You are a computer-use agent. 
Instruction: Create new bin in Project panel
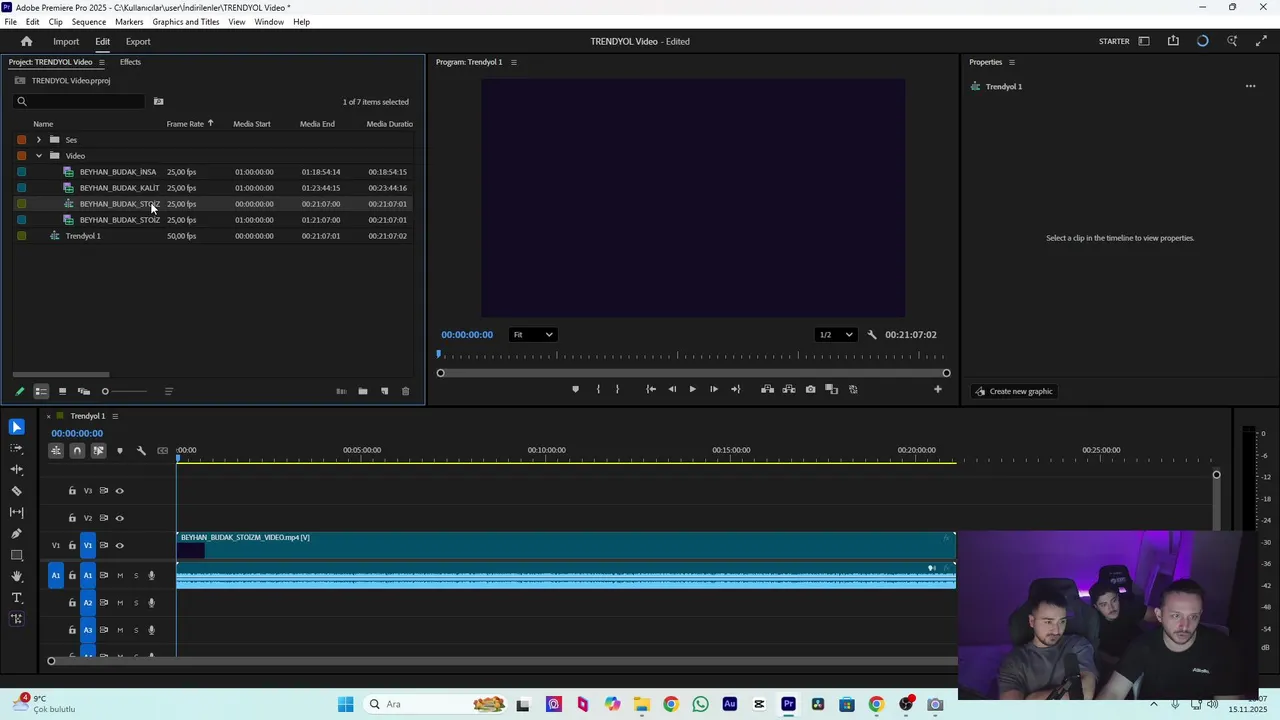363,391
